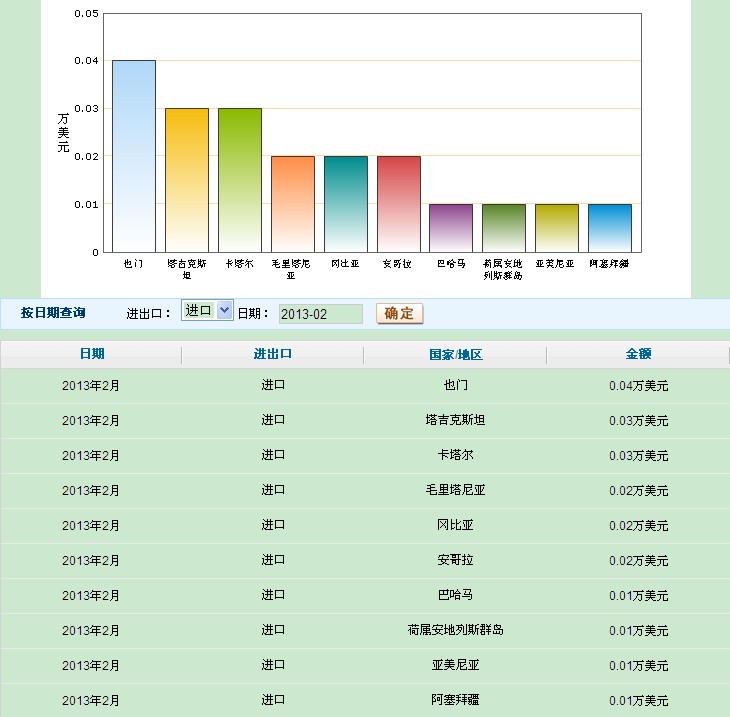Click 塔吉克斯坦 cell in the table
Image resolution: width=730 pixels, height=717 pixels.
click(455, 420)
